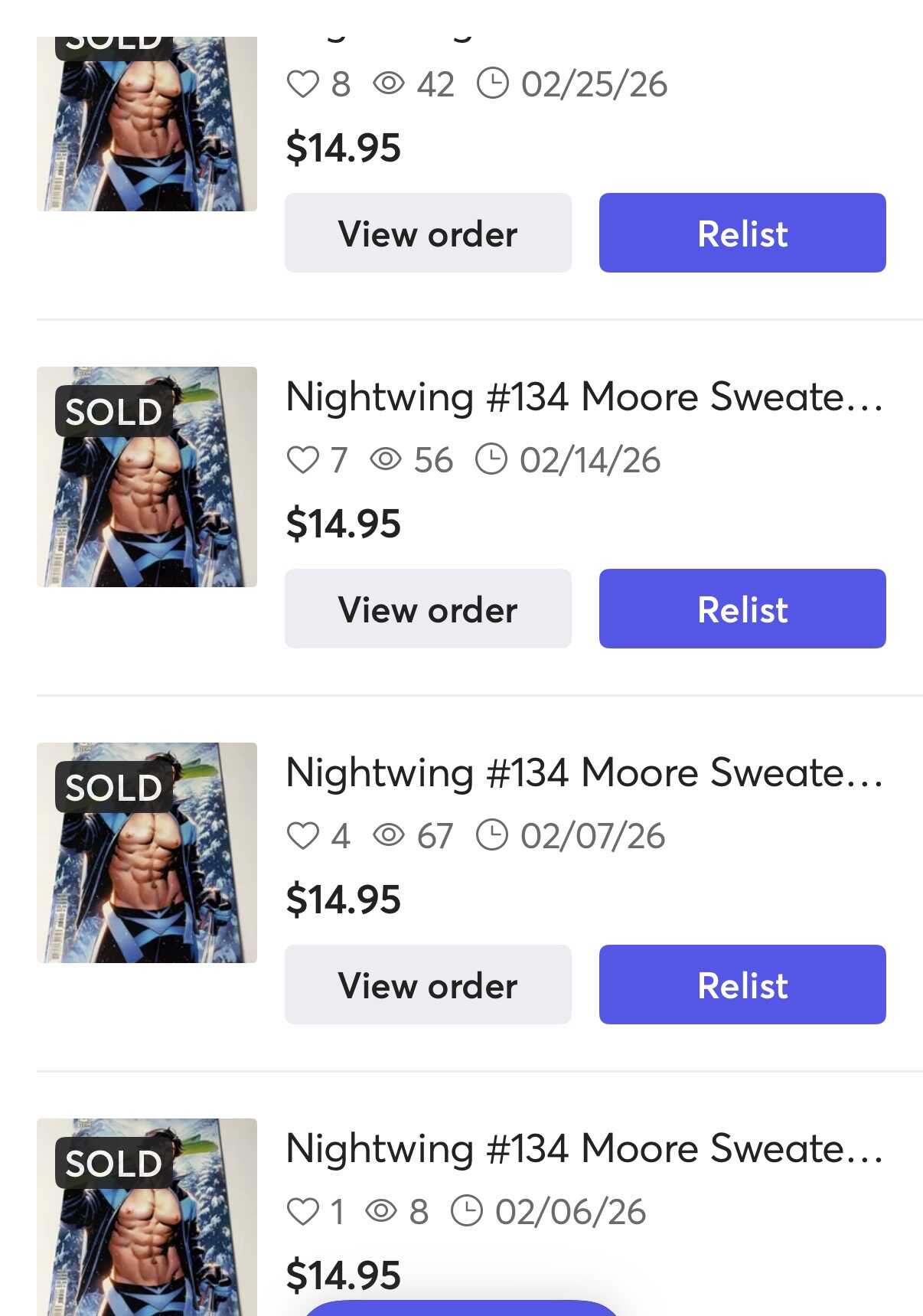Tap views eye icon showing 56

pyautogui.click(x=386, y=459)
